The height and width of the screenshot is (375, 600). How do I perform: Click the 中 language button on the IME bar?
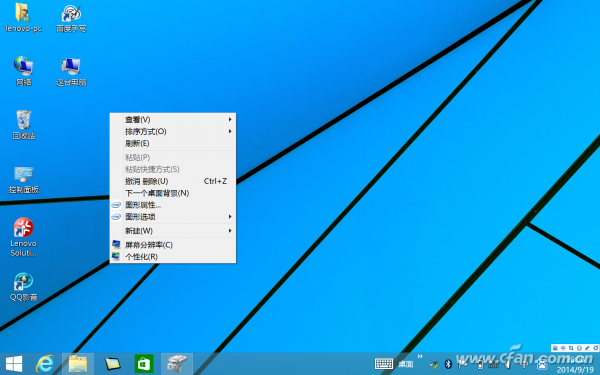[x=563, y=348]
